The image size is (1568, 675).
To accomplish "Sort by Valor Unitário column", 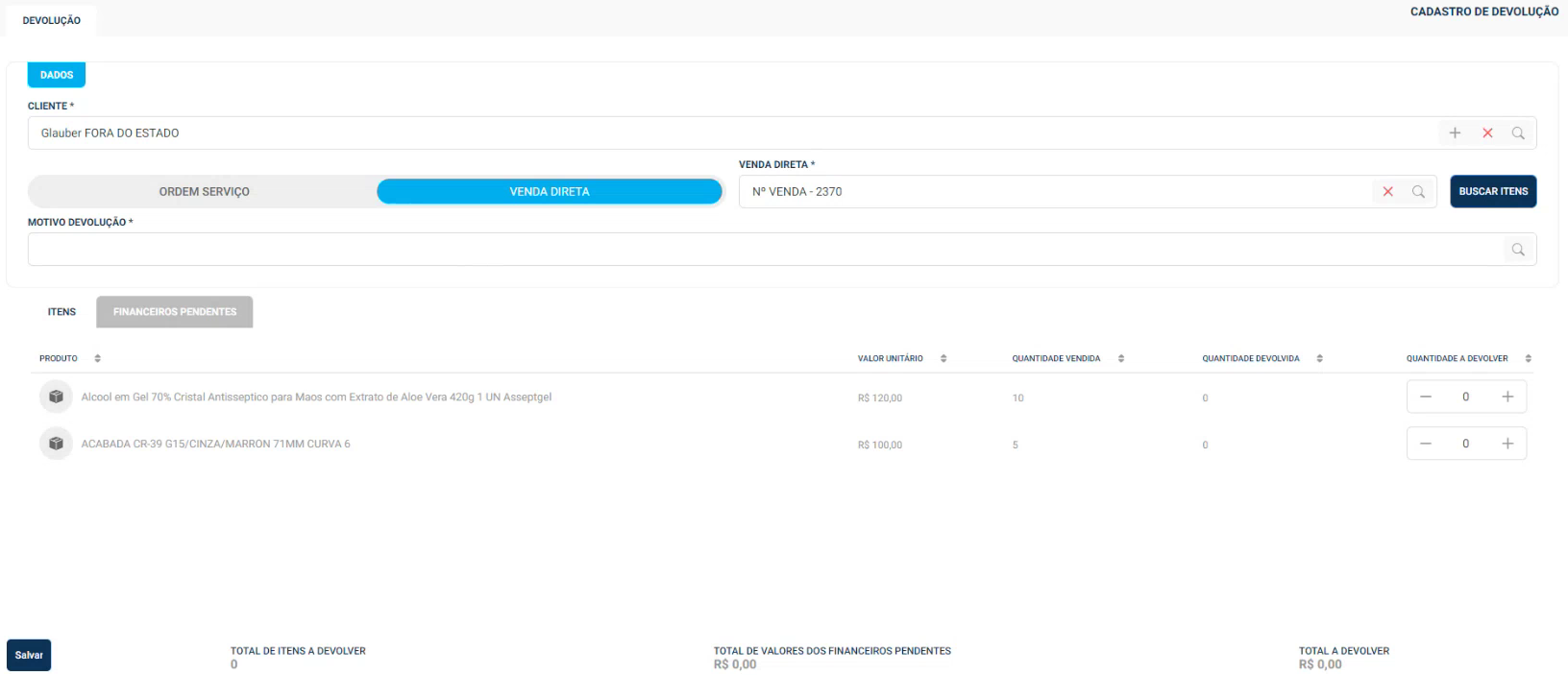I will click(943, 359).
